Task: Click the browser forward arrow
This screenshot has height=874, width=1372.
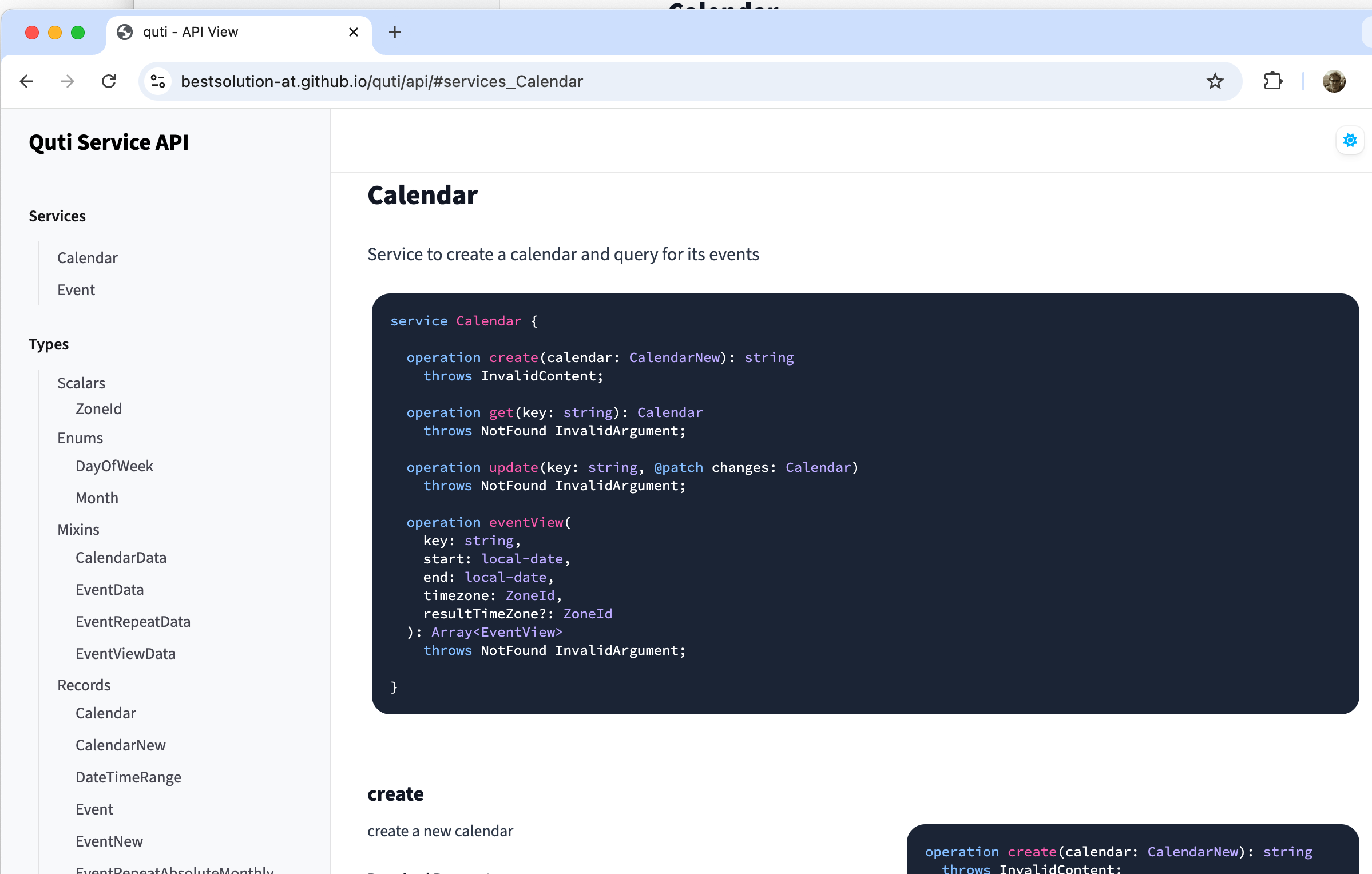Action: [68, 81]
